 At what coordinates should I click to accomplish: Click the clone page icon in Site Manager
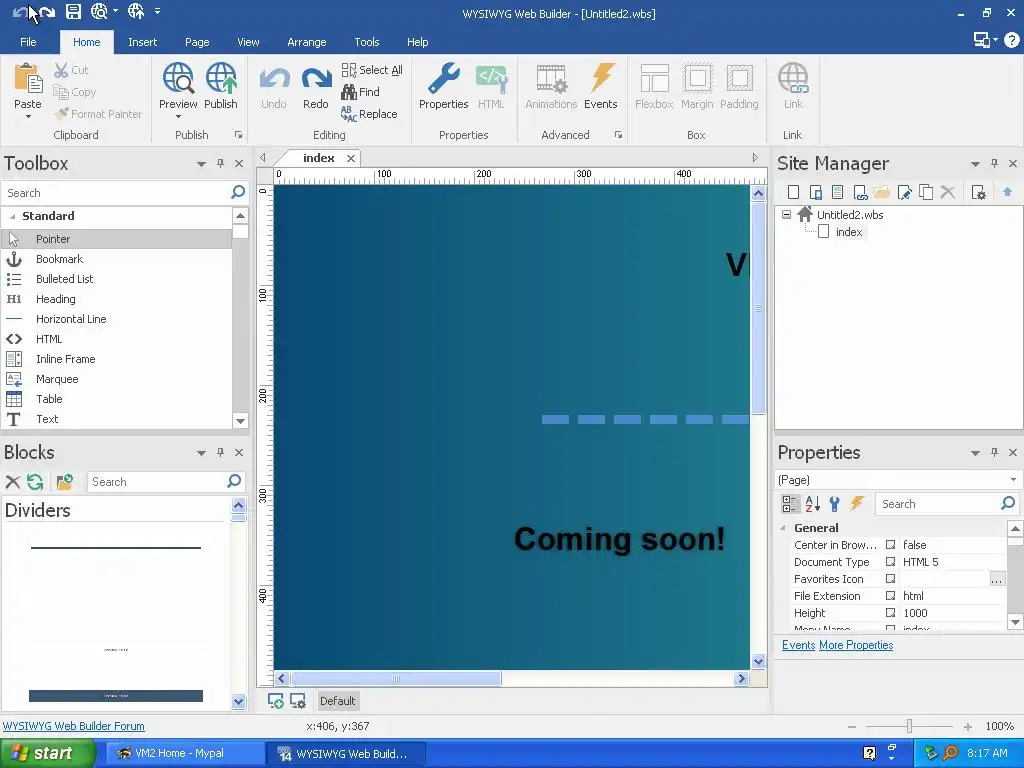926,192
